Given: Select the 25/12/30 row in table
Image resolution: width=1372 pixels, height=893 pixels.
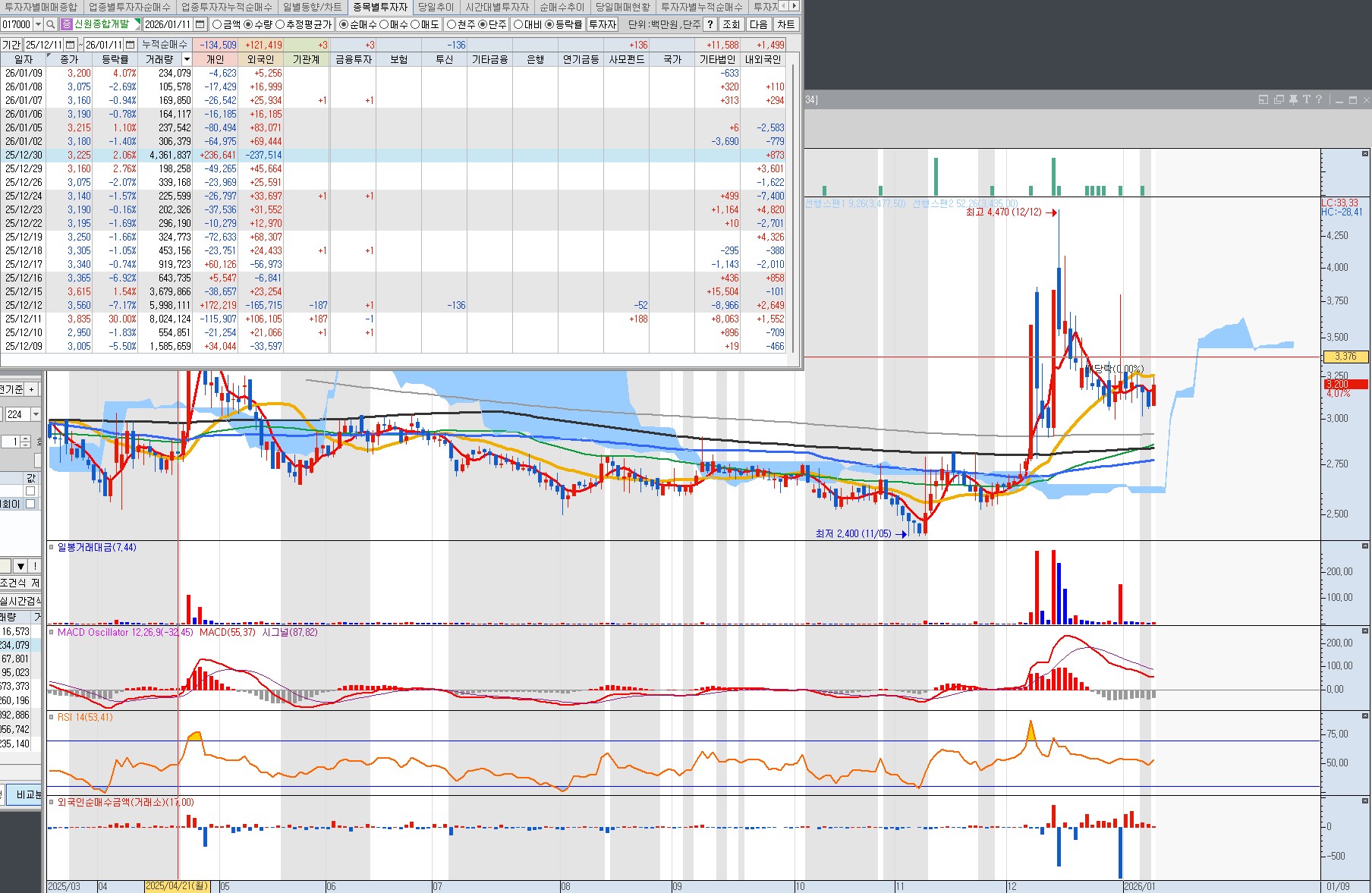Looking at the screenshot, I should (392, 155).
